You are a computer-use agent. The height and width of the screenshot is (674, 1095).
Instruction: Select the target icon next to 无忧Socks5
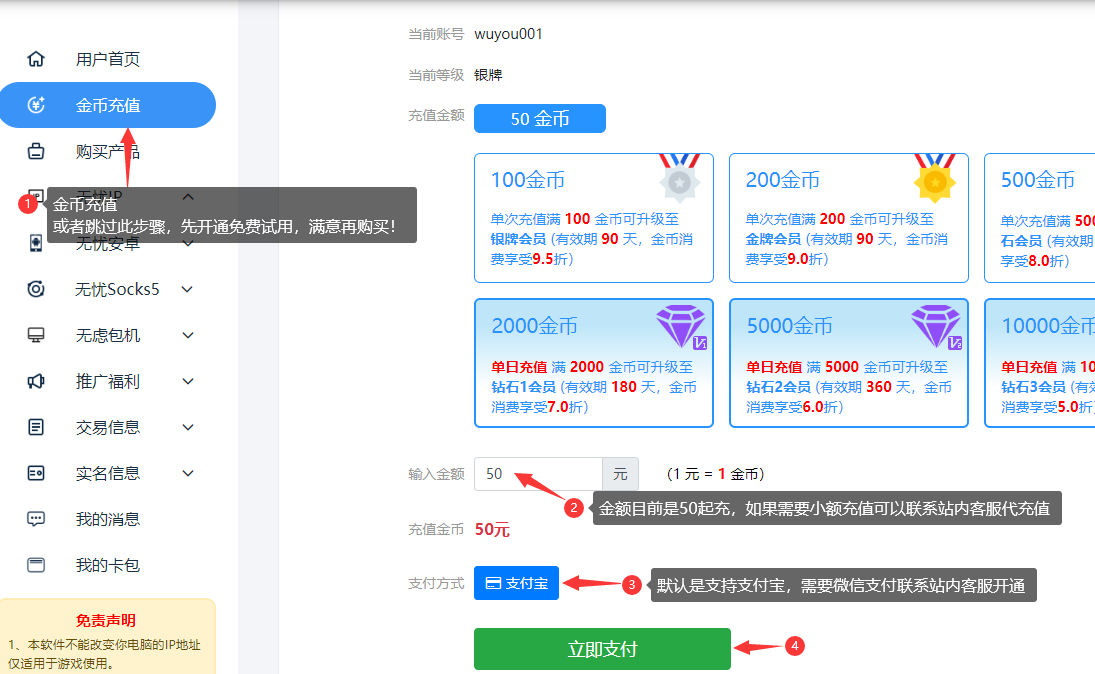tap(36, 289)
